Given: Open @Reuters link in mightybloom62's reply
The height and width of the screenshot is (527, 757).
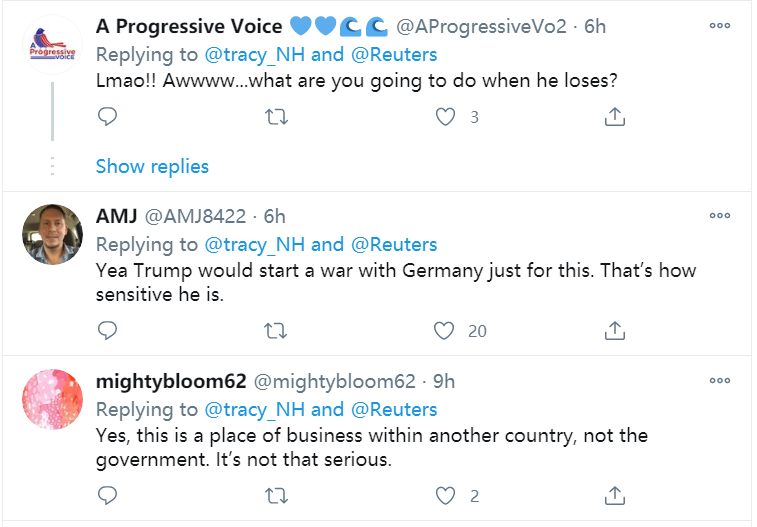Looking at the screenshot, I should coord(394,410).
